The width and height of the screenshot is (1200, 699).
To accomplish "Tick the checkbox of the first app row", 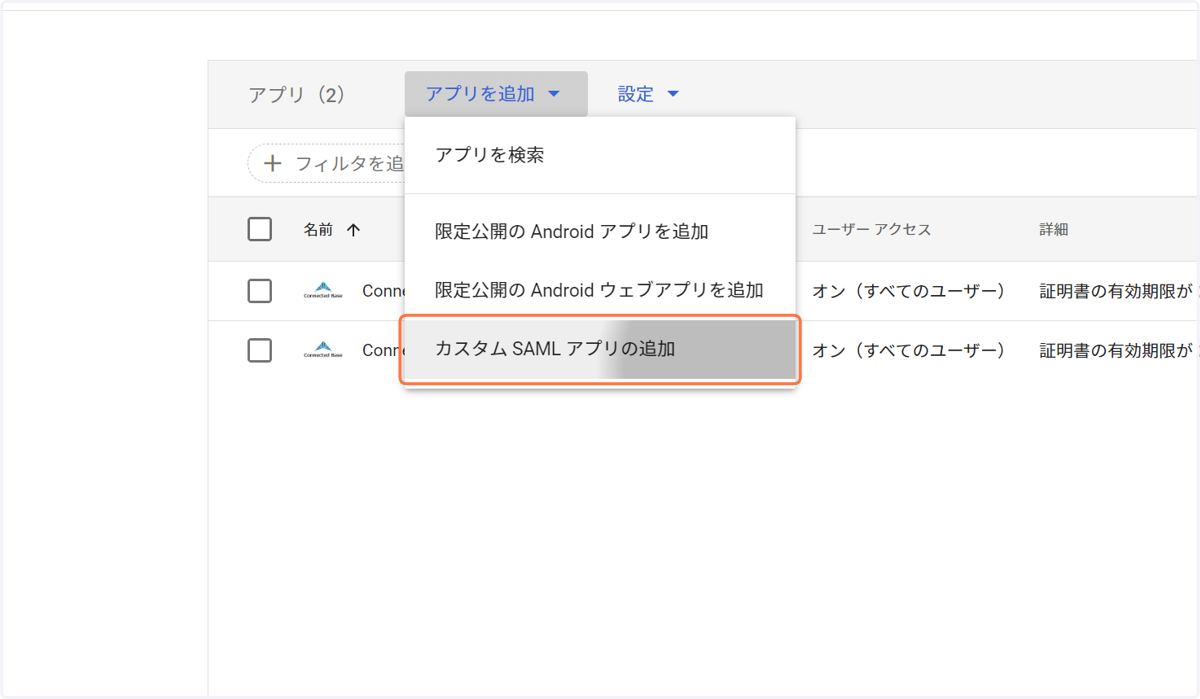I will 259,291.
